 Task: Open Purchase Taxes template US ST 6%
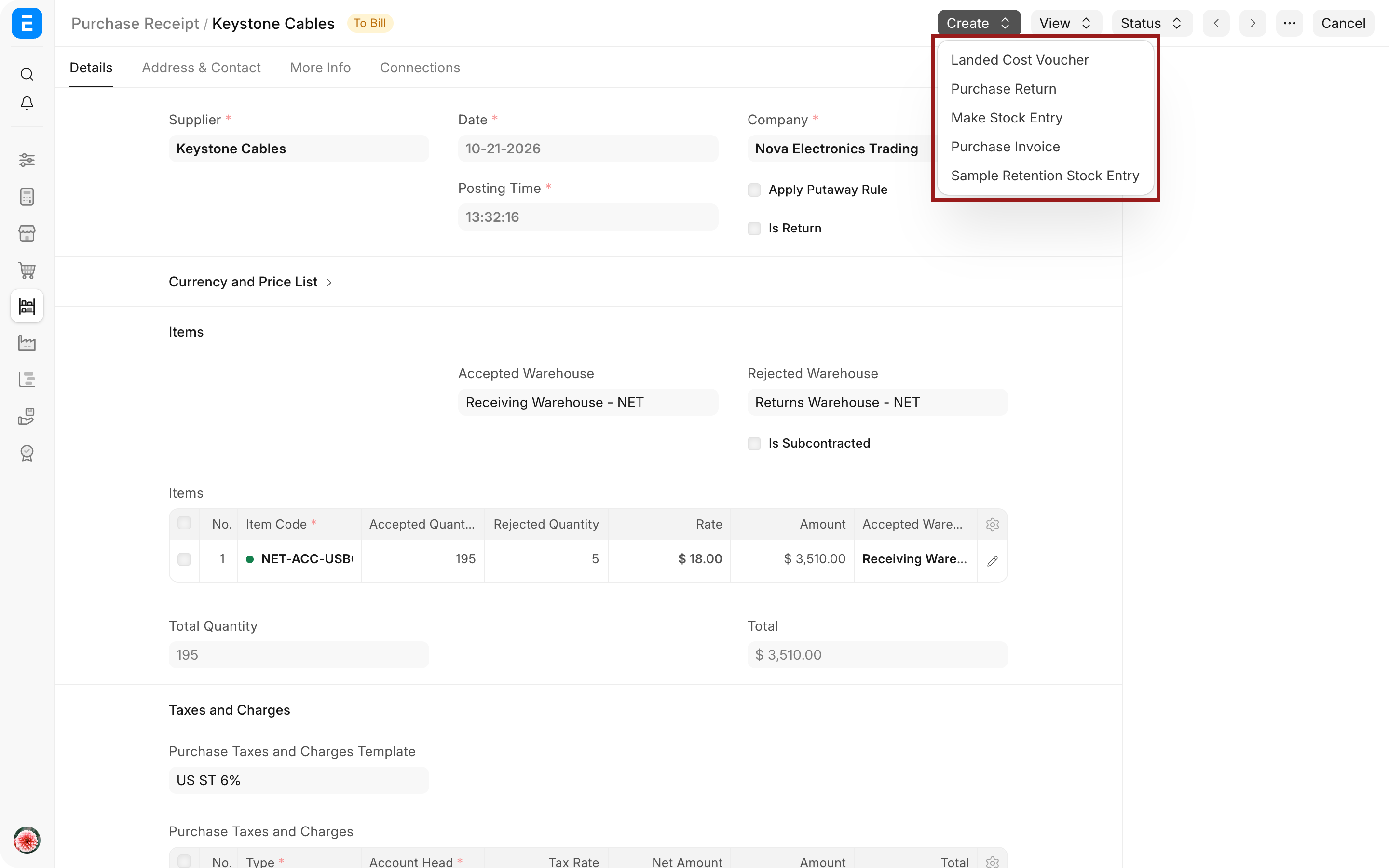click(x=299, y=780)
